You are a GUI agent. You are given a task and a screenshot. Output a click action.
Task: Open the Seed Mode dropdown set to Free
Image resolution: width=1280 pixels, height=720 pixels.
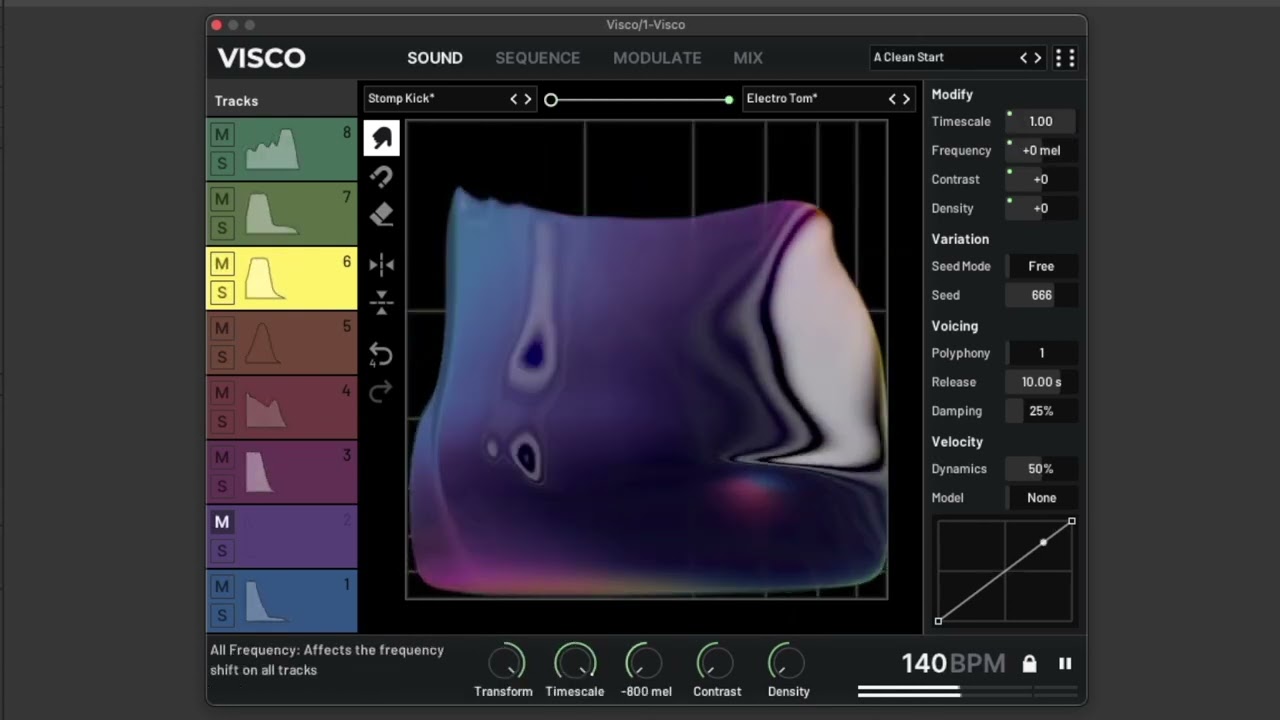1041,267
